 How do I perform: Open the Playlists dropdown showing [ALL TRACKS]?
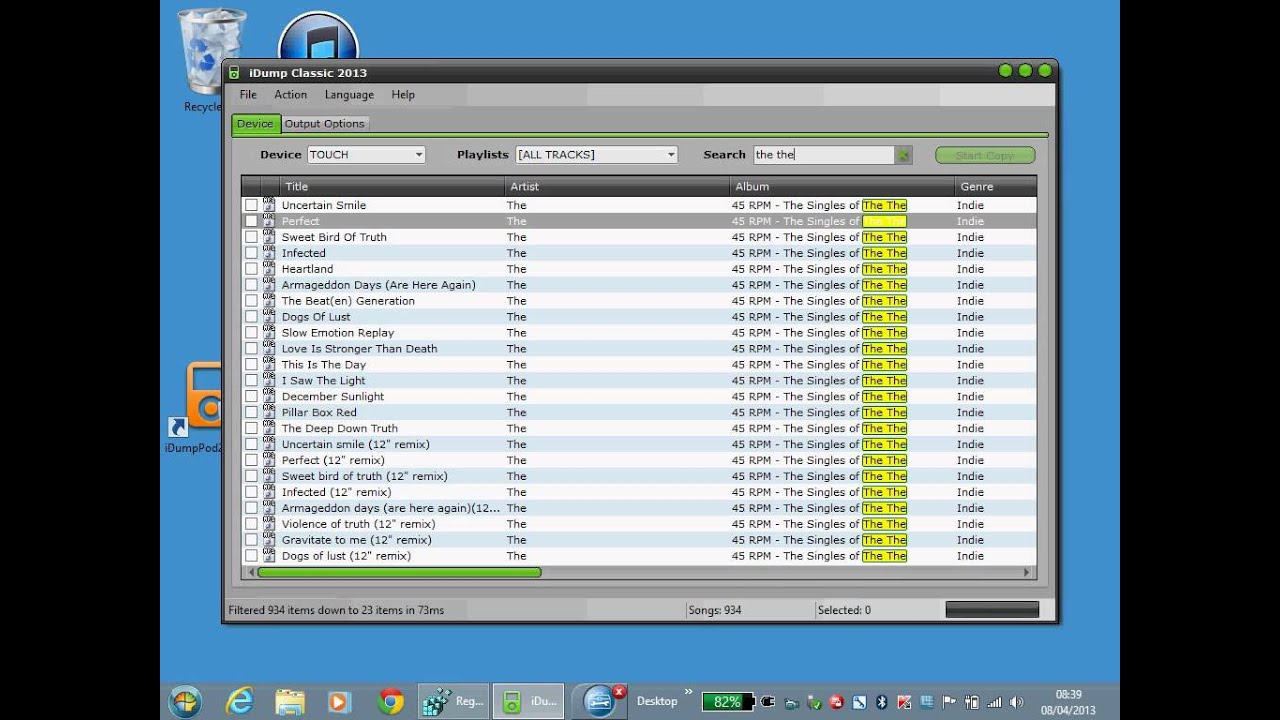(596, 155)
